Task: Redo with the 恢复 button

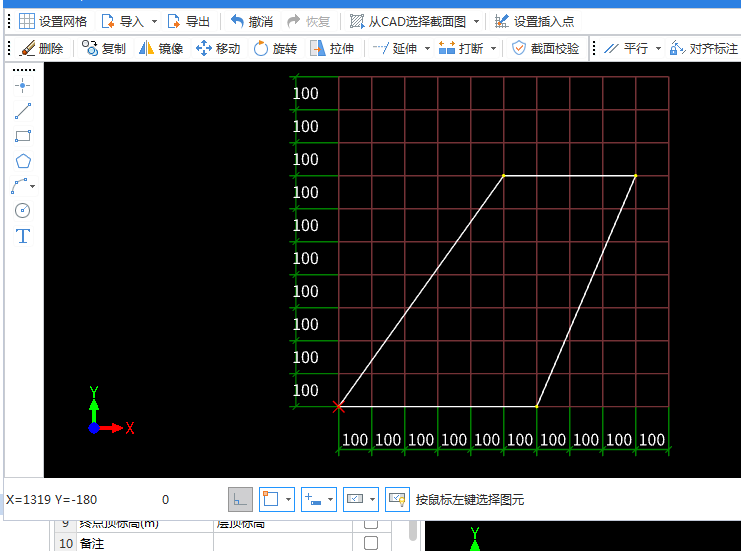Action: (309, 21)
